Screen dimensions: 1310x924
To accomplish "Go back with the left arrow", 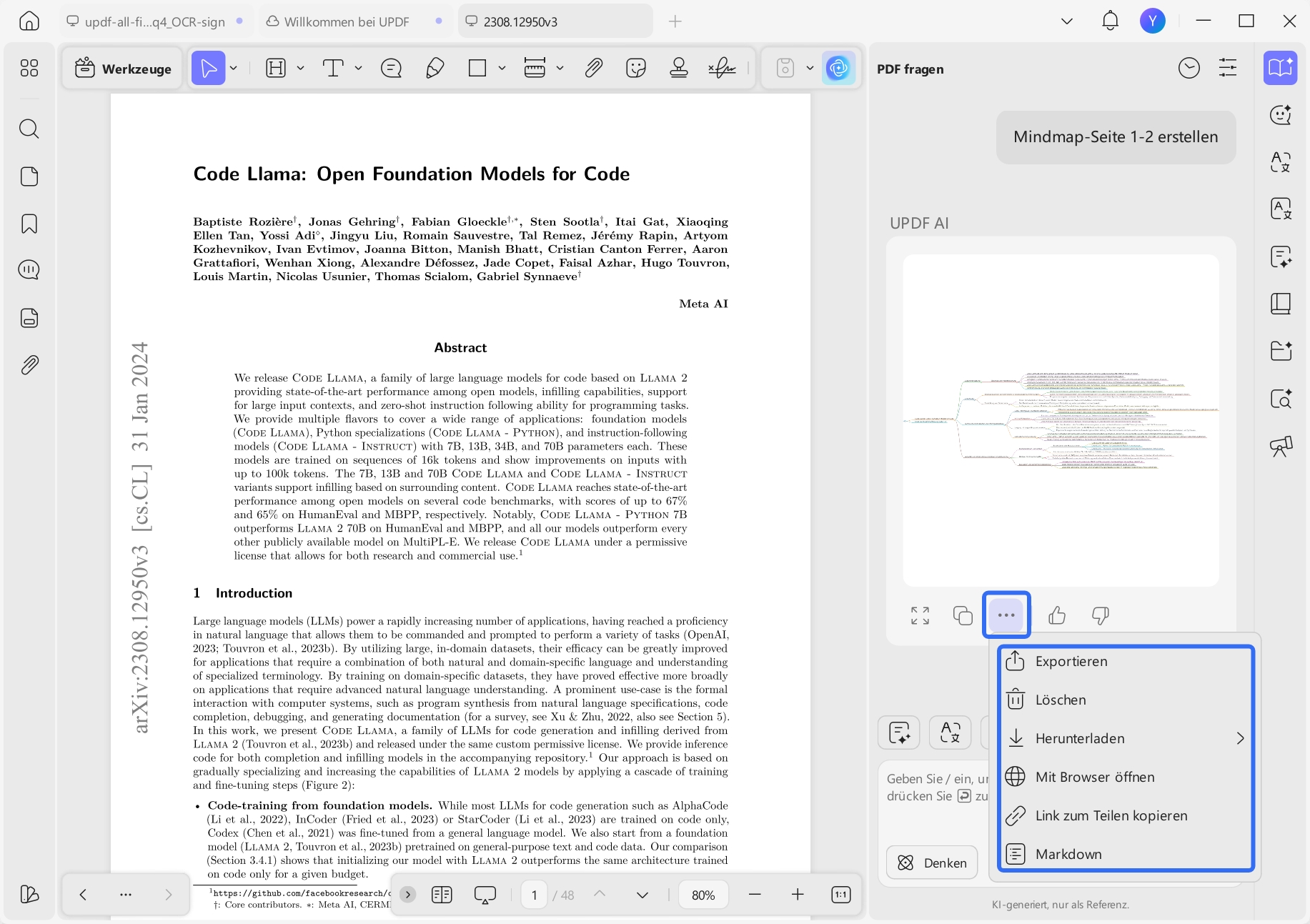I will point(83,895).
